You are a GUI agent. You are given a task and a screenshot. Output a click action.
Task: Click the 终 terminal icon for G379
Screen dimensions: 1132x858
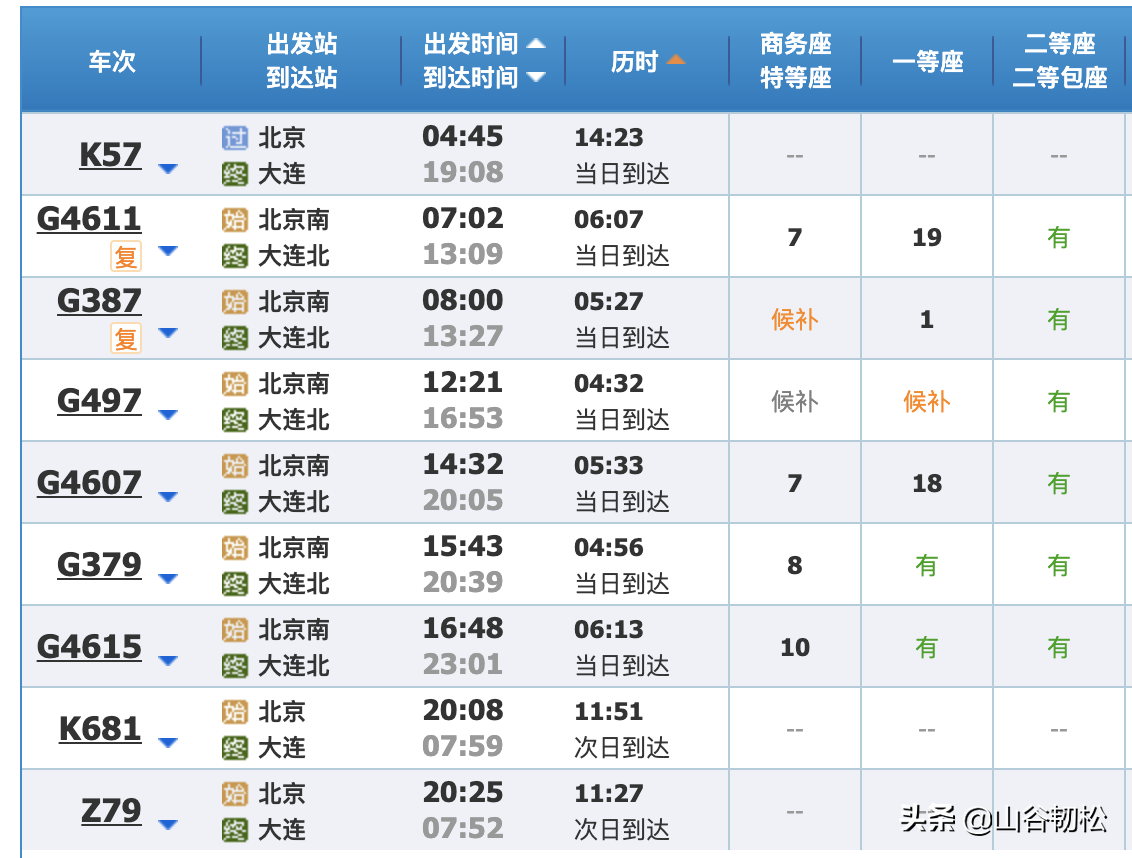[235, 584]
